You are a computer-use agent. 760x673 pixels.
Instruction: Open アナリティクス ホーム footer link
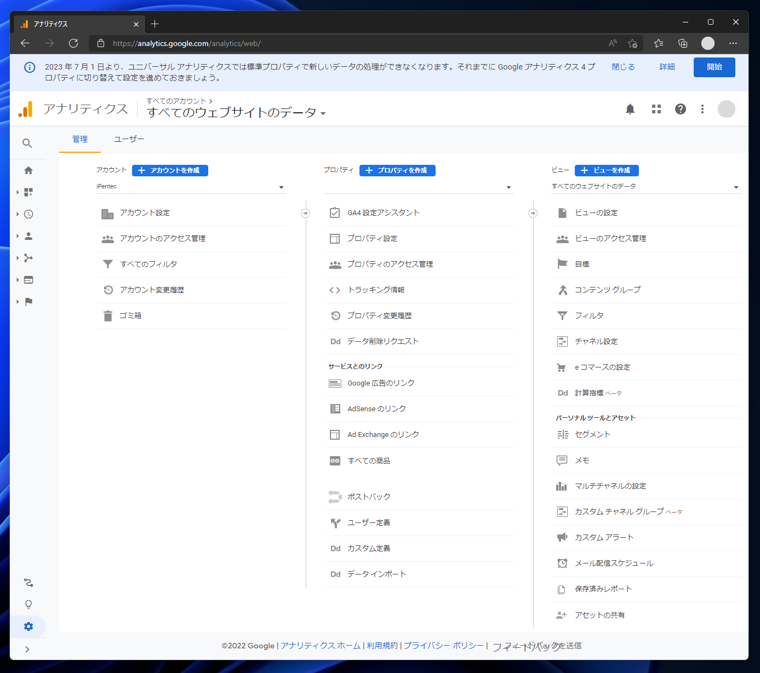point(320,645)
